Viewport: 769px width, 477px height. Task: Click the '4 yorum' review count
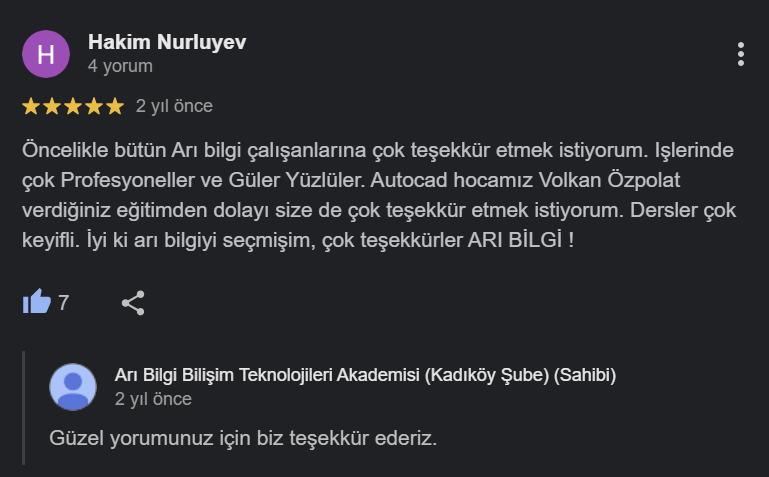click(x=120, y=67)
